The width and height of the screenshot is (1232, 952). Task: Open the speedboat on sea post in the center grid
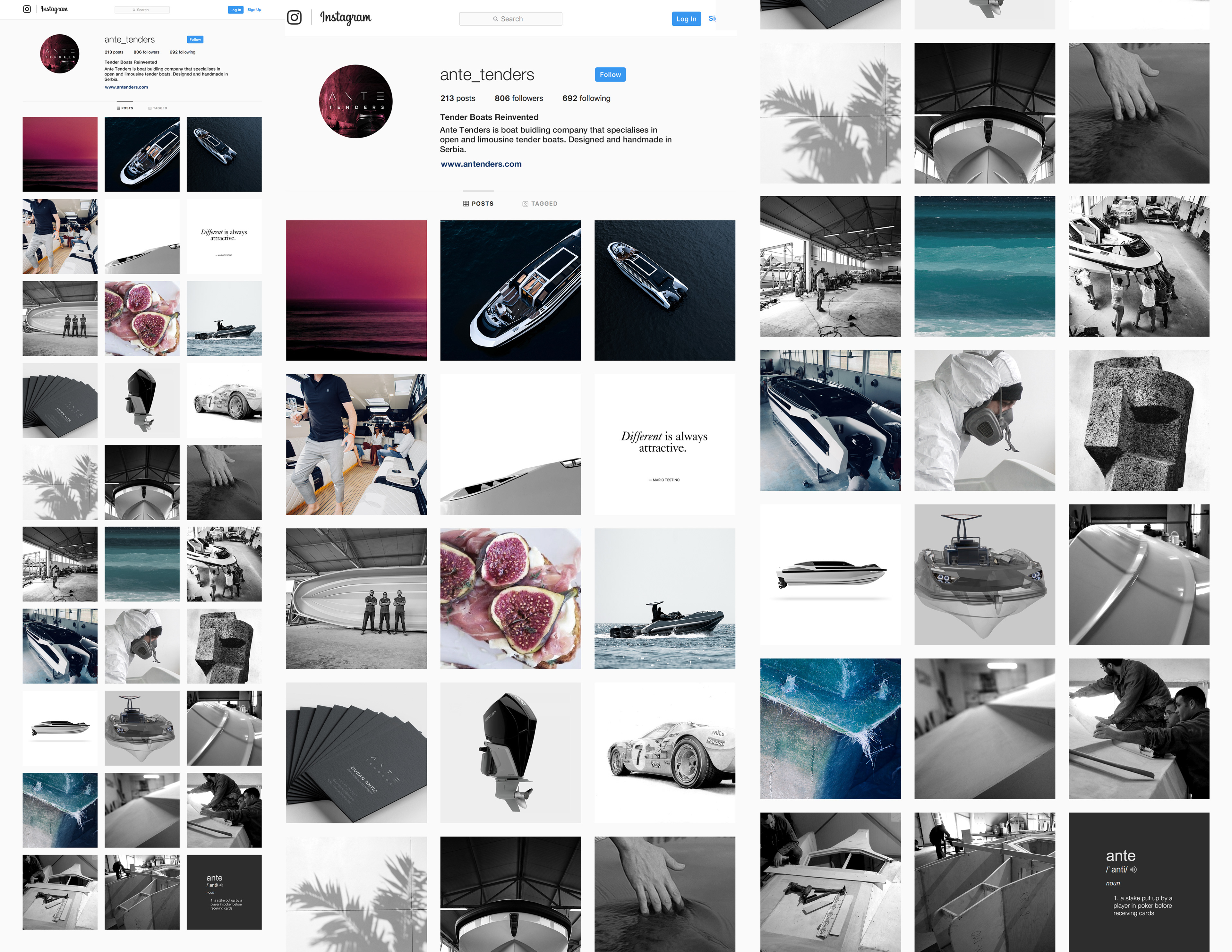pyautogui.click(x=665, y=599)
